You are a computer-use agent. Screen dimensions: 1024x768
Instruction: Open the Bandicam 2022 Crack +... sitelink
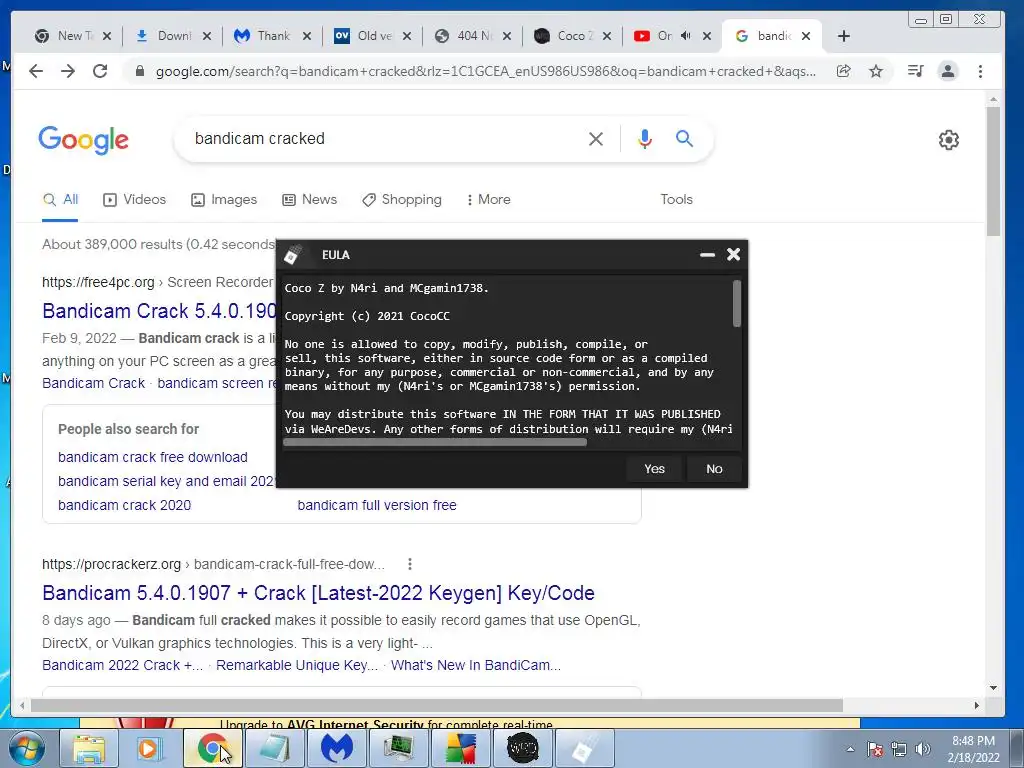(122, 665)
